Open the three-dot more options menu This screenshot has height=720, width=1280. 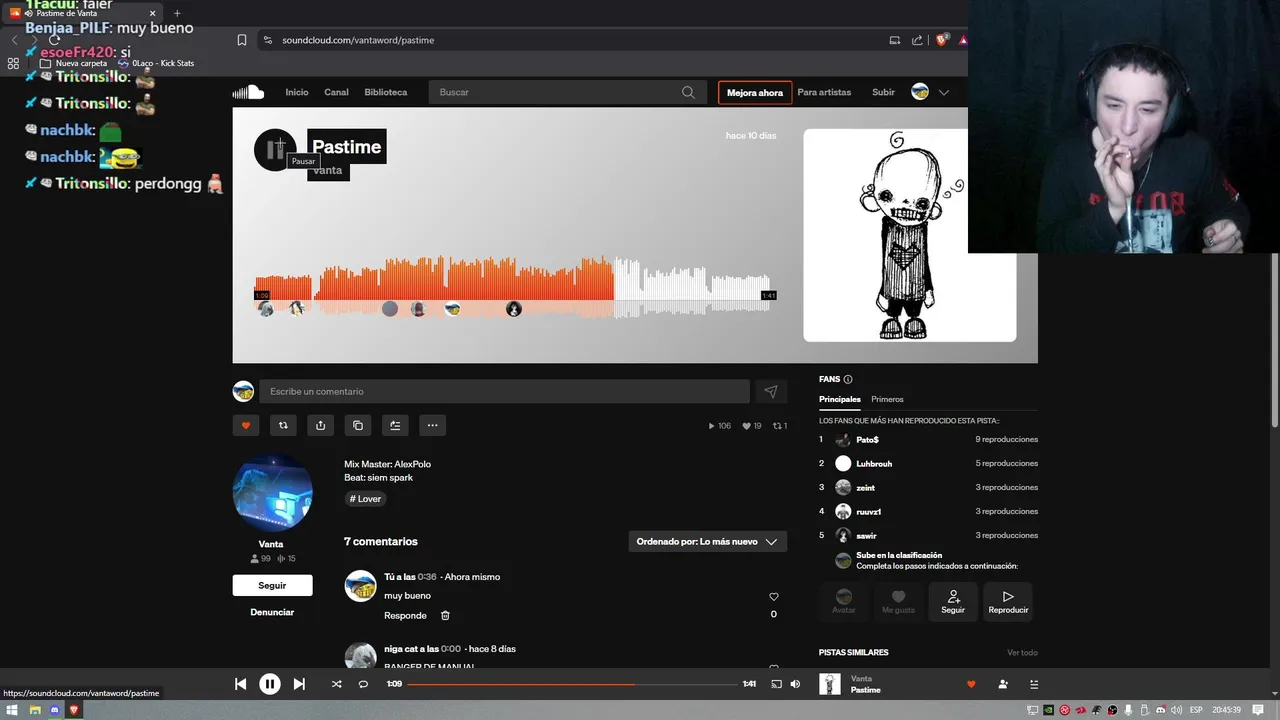point(432,425)
